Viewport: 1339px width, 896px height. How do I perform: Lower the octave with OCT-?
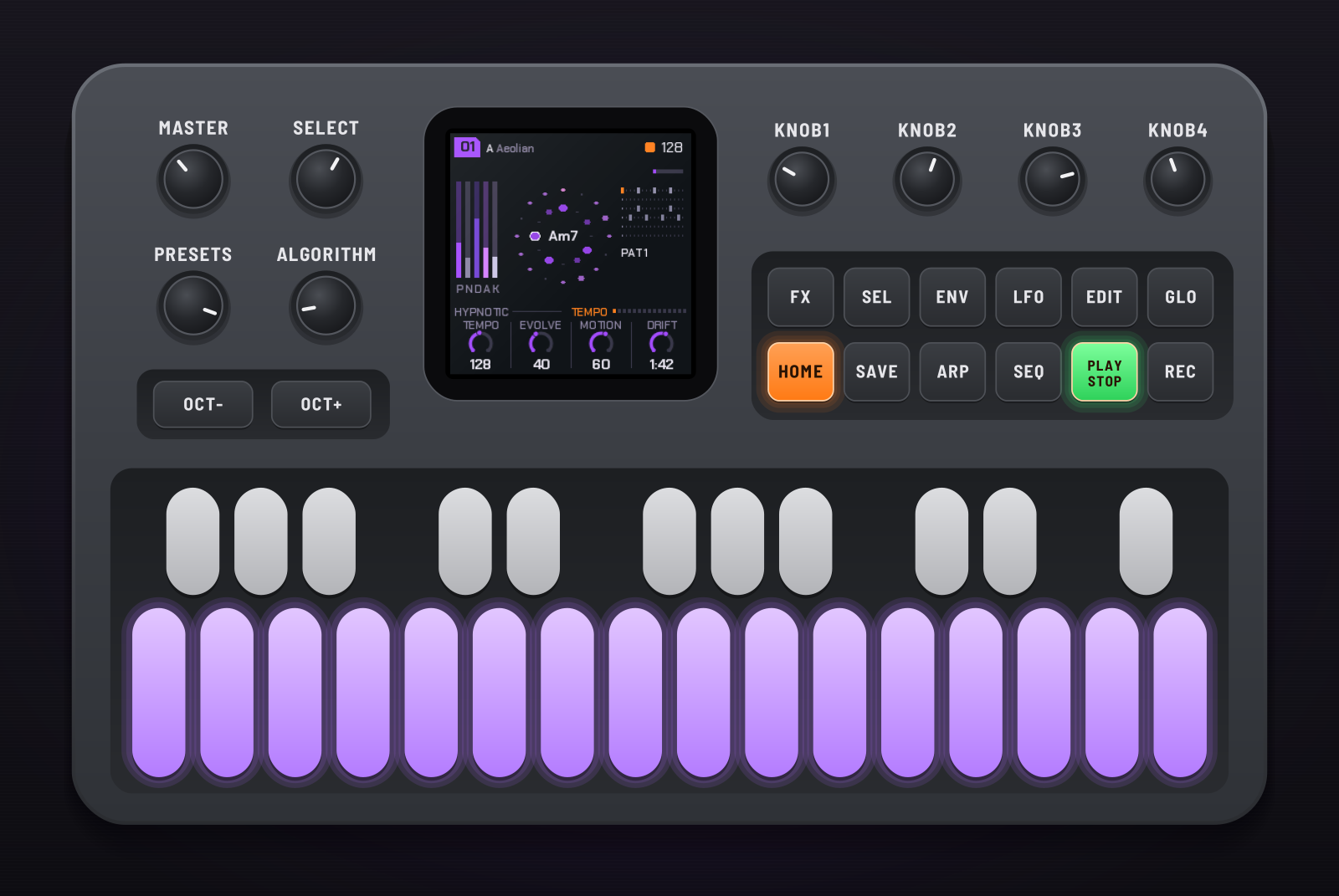tap(203, 404)
